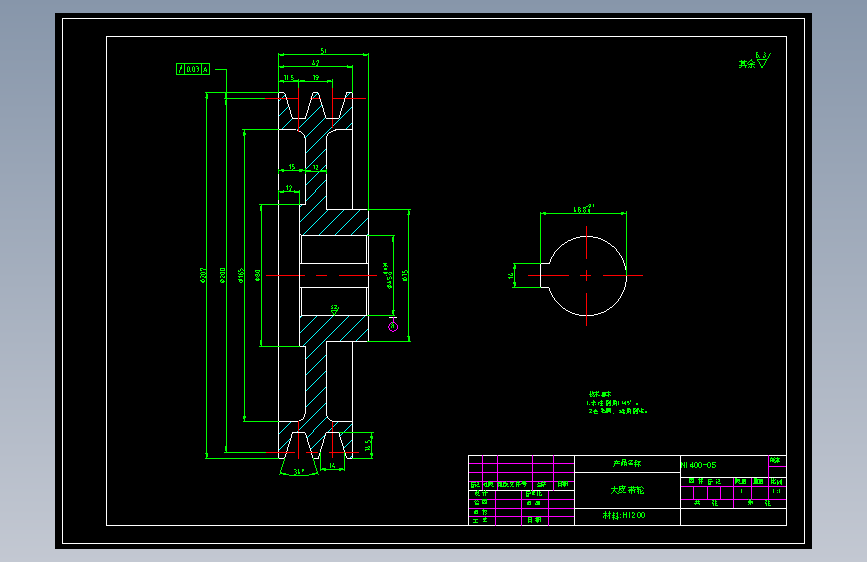Select the technical requirements note text
The width and height of the screenshot is (867, 562).
point(617,403)
